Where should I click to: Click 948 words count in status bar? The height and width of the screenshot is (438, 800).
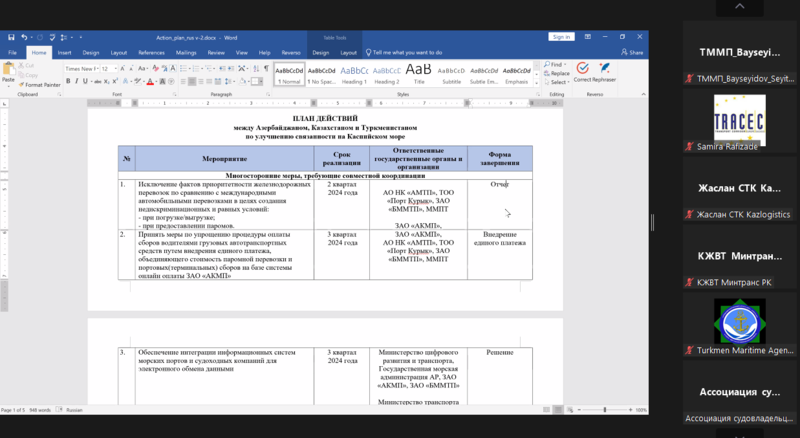40,409
